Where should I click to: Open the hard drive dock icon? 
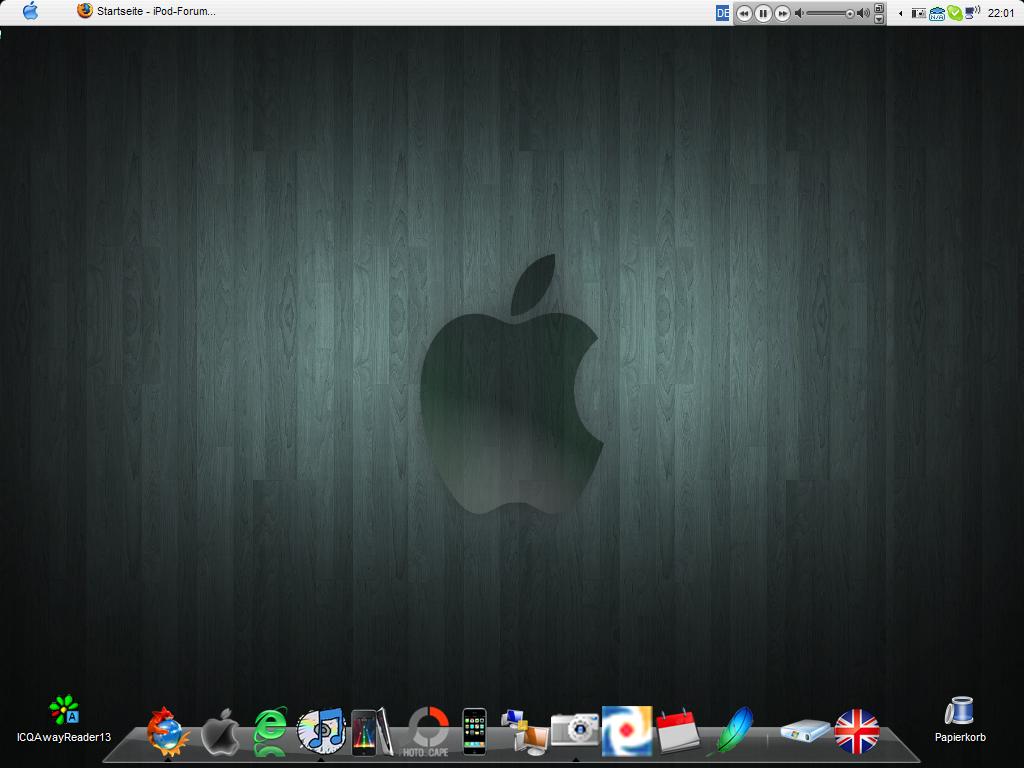tap(805, 730)
